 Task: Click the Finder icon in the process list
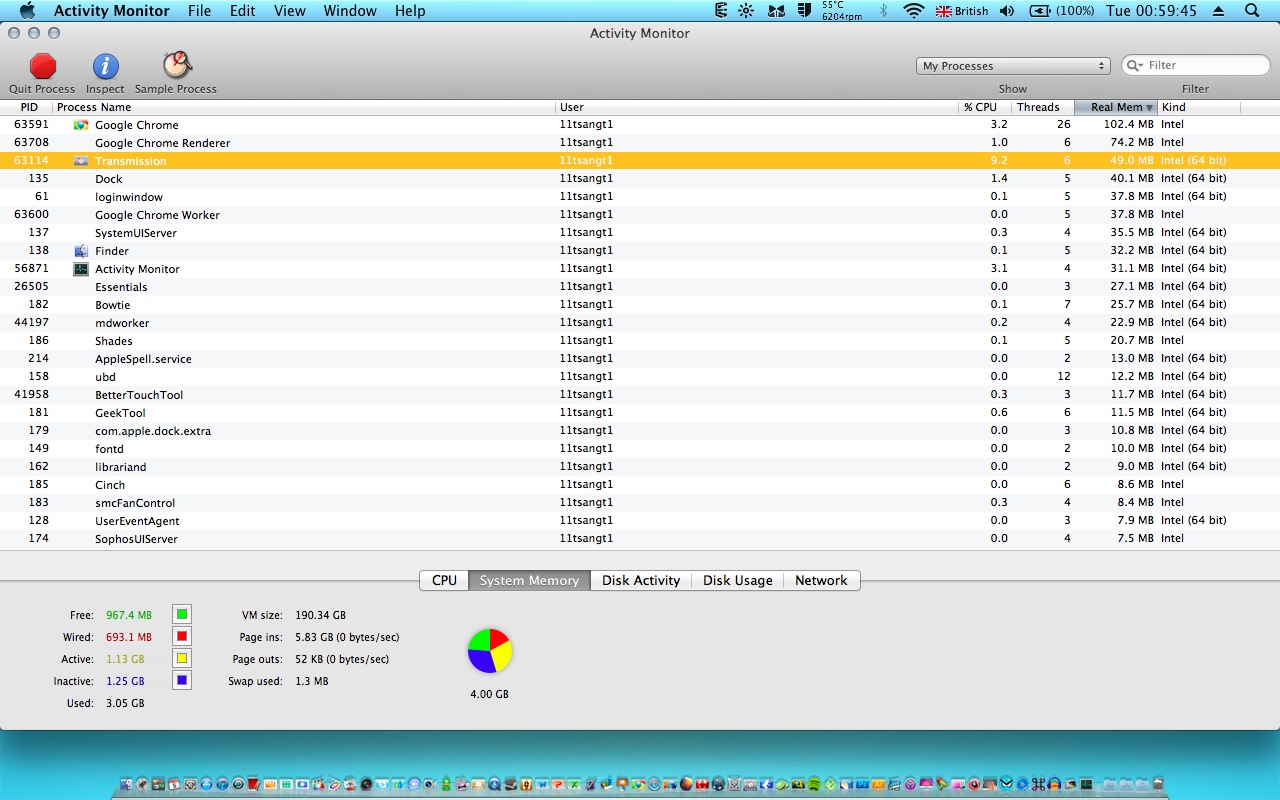81,251
